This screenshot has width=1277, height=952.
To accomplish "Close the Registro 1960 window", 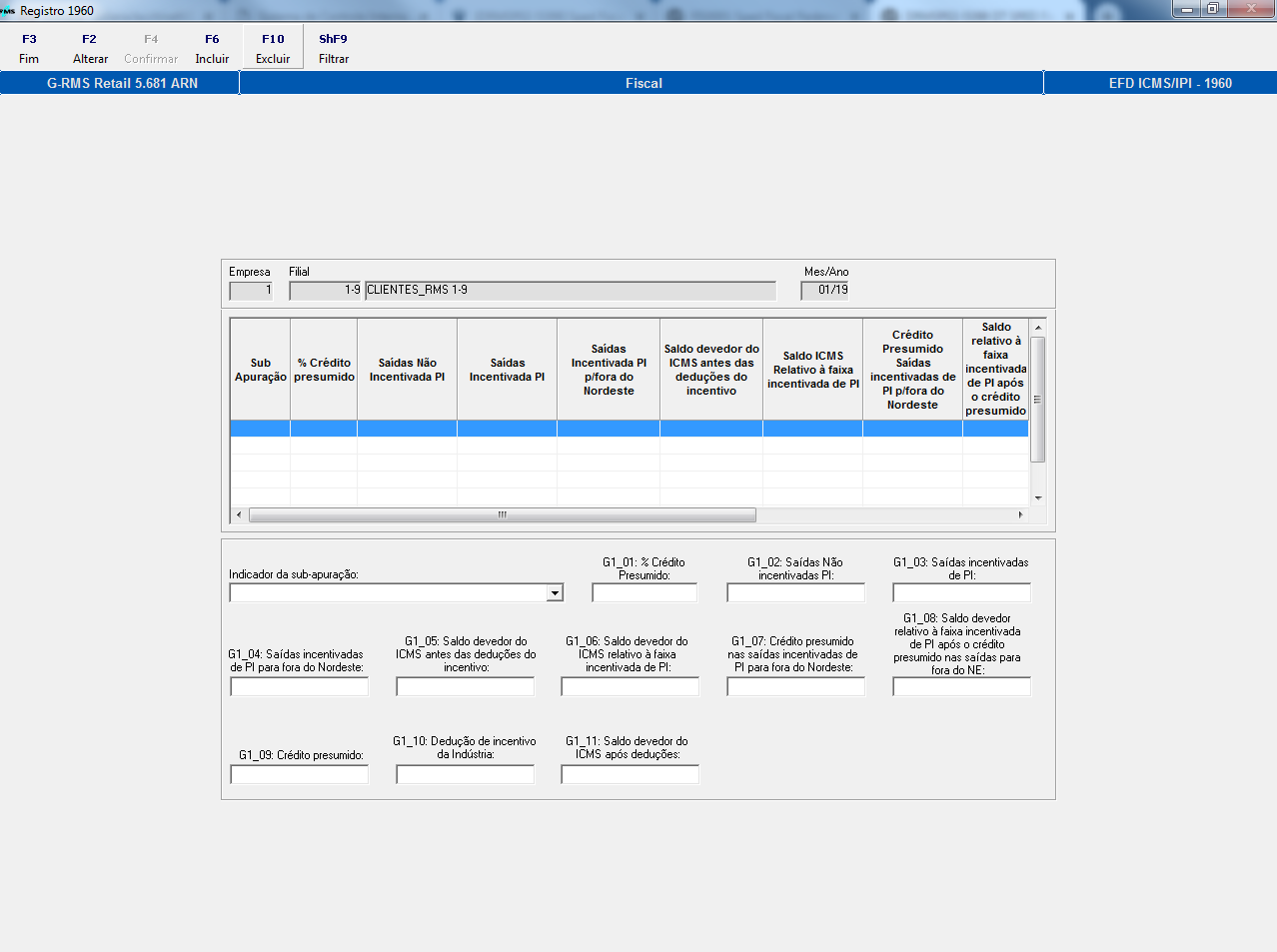I will [x=1250, y=9].
